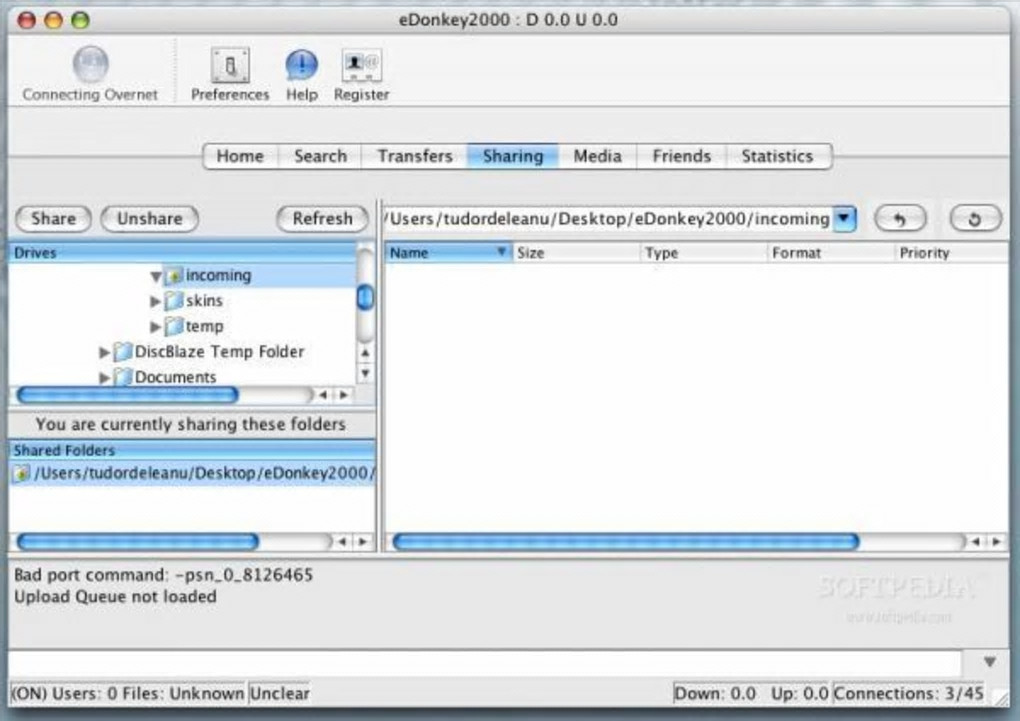Open the path combo box dropdown arrow
The image size is (1020, 721).
[x=844, y=218]
